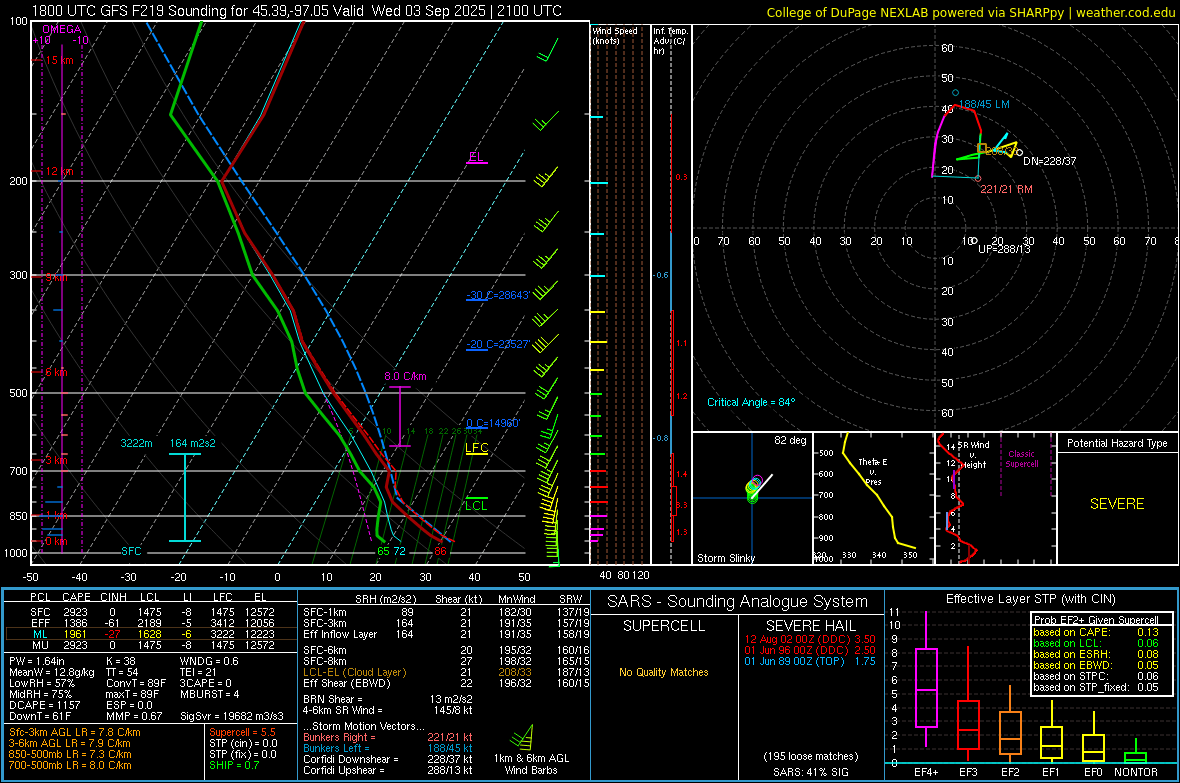Click the magenta "8.0 C/km" label on the skew-T

[405, 376]
